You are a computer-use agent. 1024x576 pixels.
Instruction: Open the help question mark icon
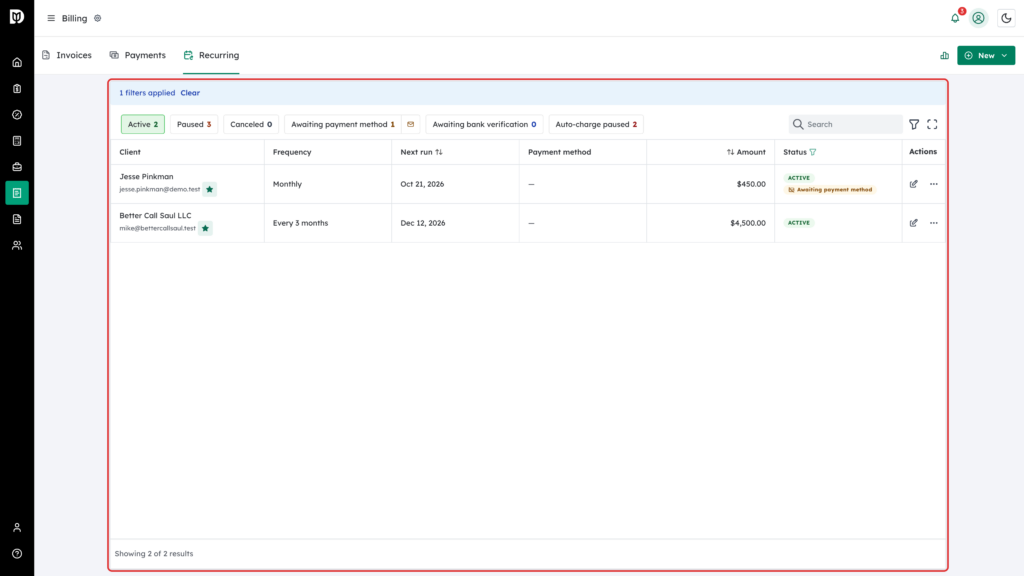[x=17, y=554]
